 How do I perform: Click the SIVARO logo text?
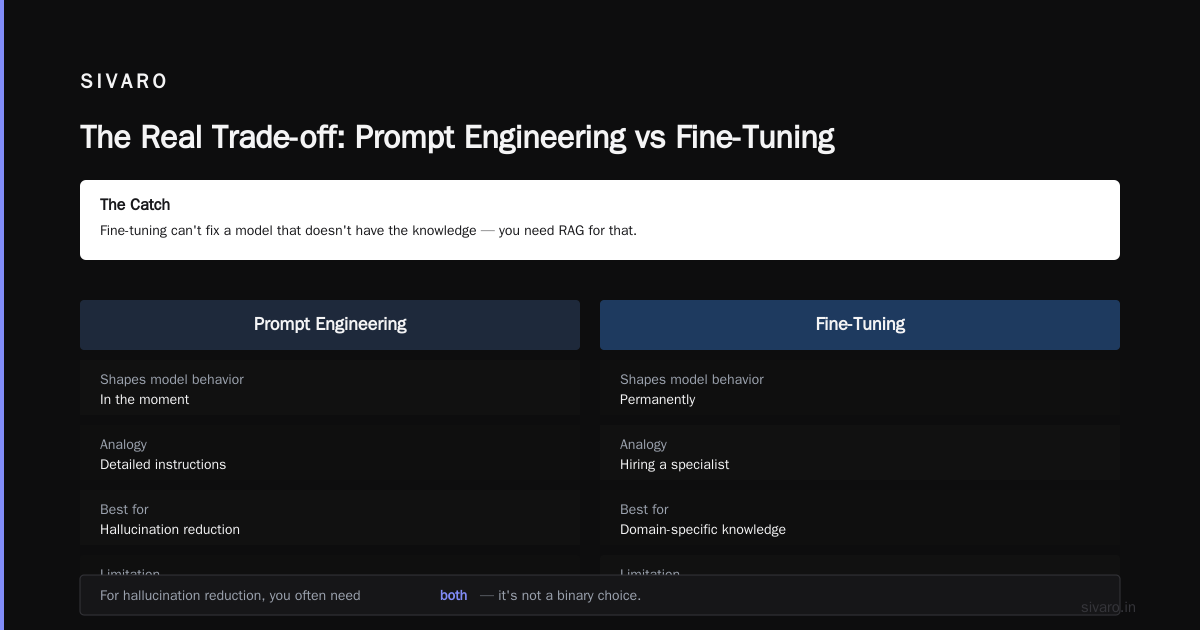pos(124,82)
